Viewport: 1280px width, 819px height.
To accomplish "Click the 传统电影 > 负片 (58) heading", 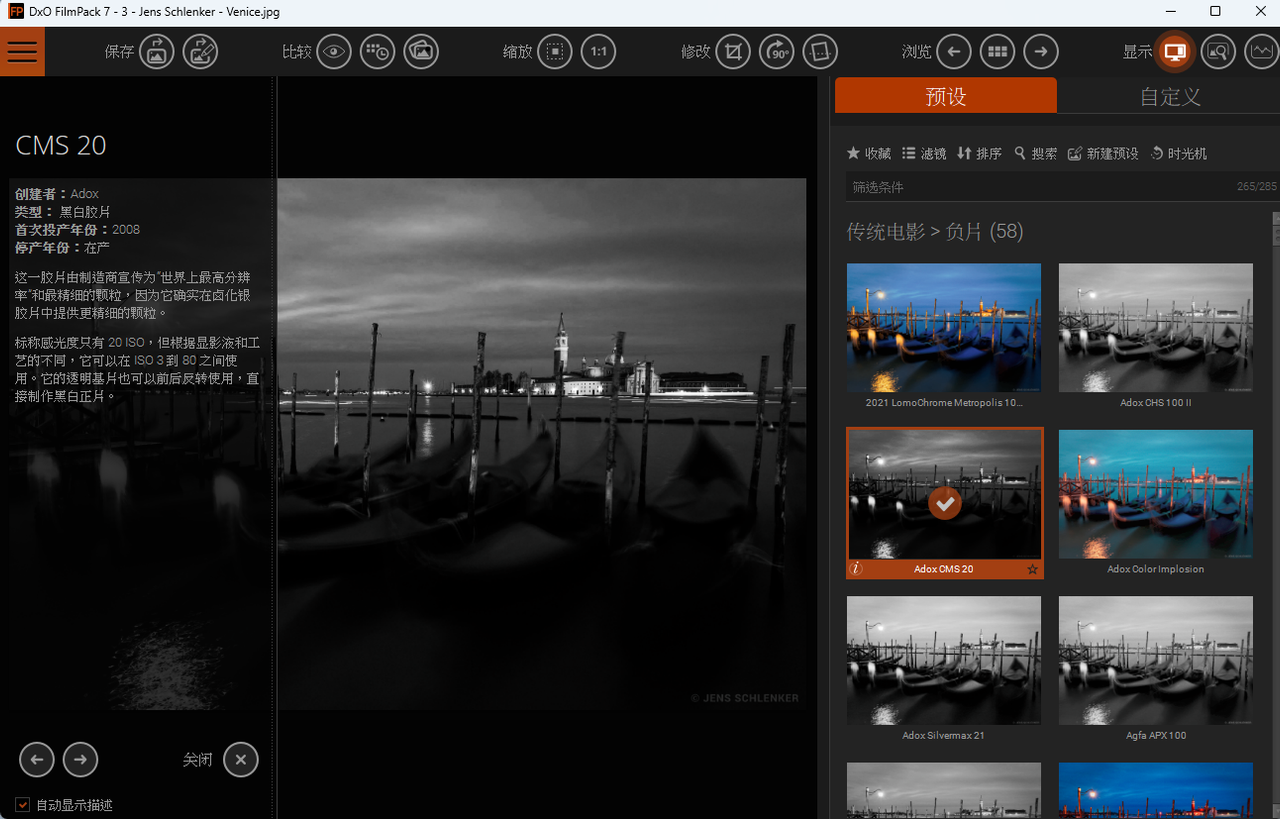I will (x=935, y=232).
